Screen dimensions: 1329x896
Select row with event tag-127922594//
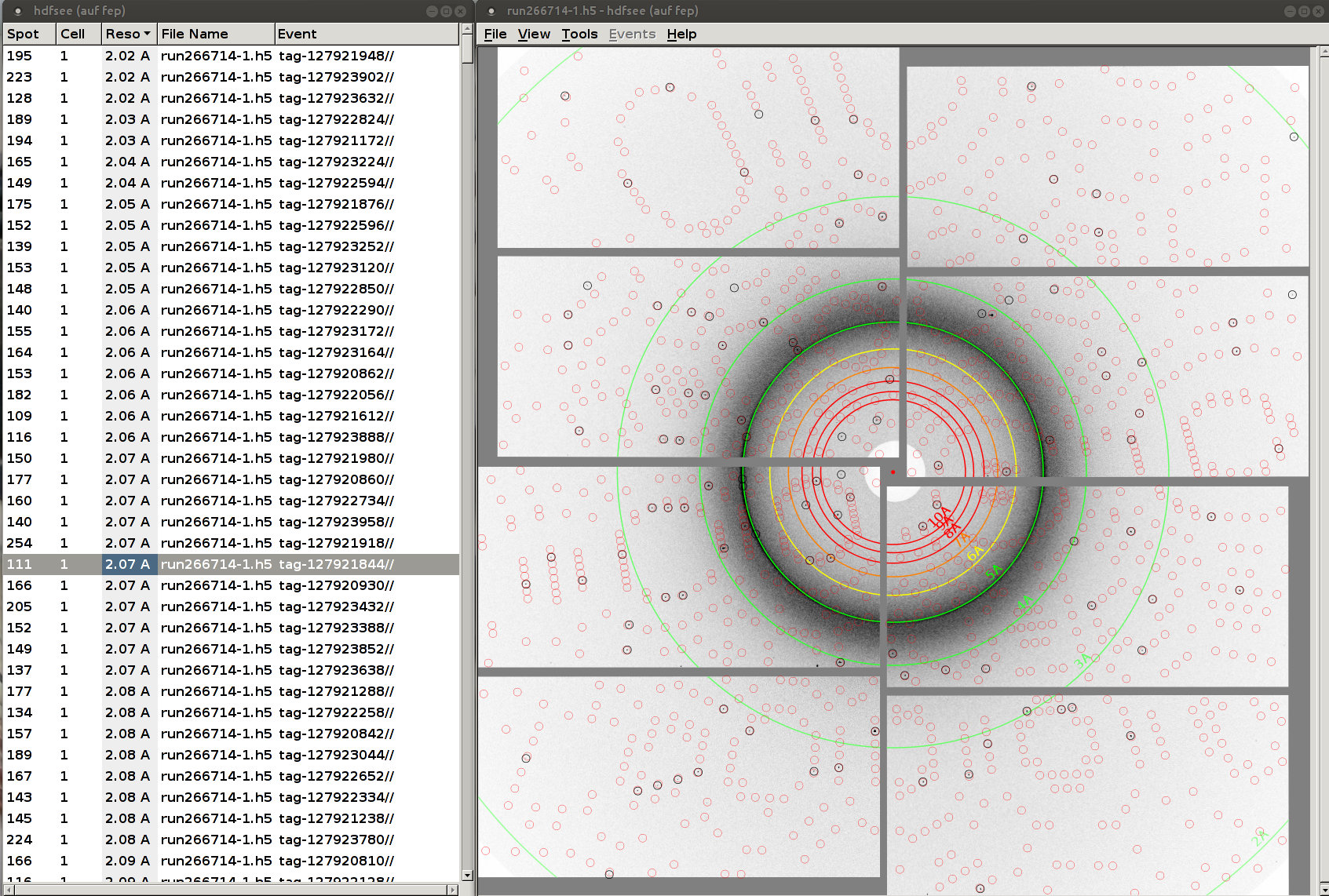[232, 183]
